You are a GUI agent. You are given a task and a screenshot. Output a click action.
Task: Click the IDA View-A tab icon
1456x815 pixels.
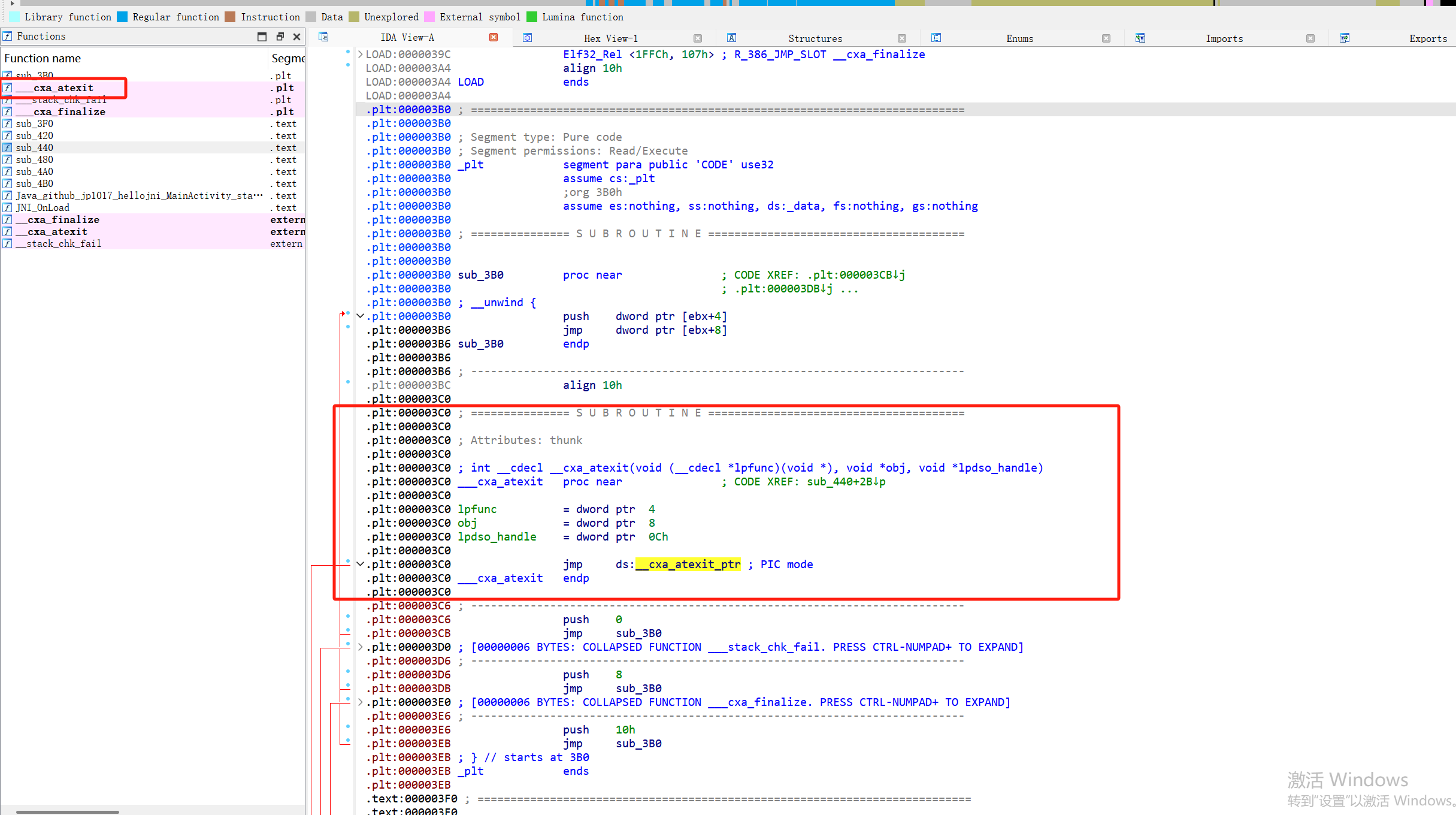click(323, 37)
